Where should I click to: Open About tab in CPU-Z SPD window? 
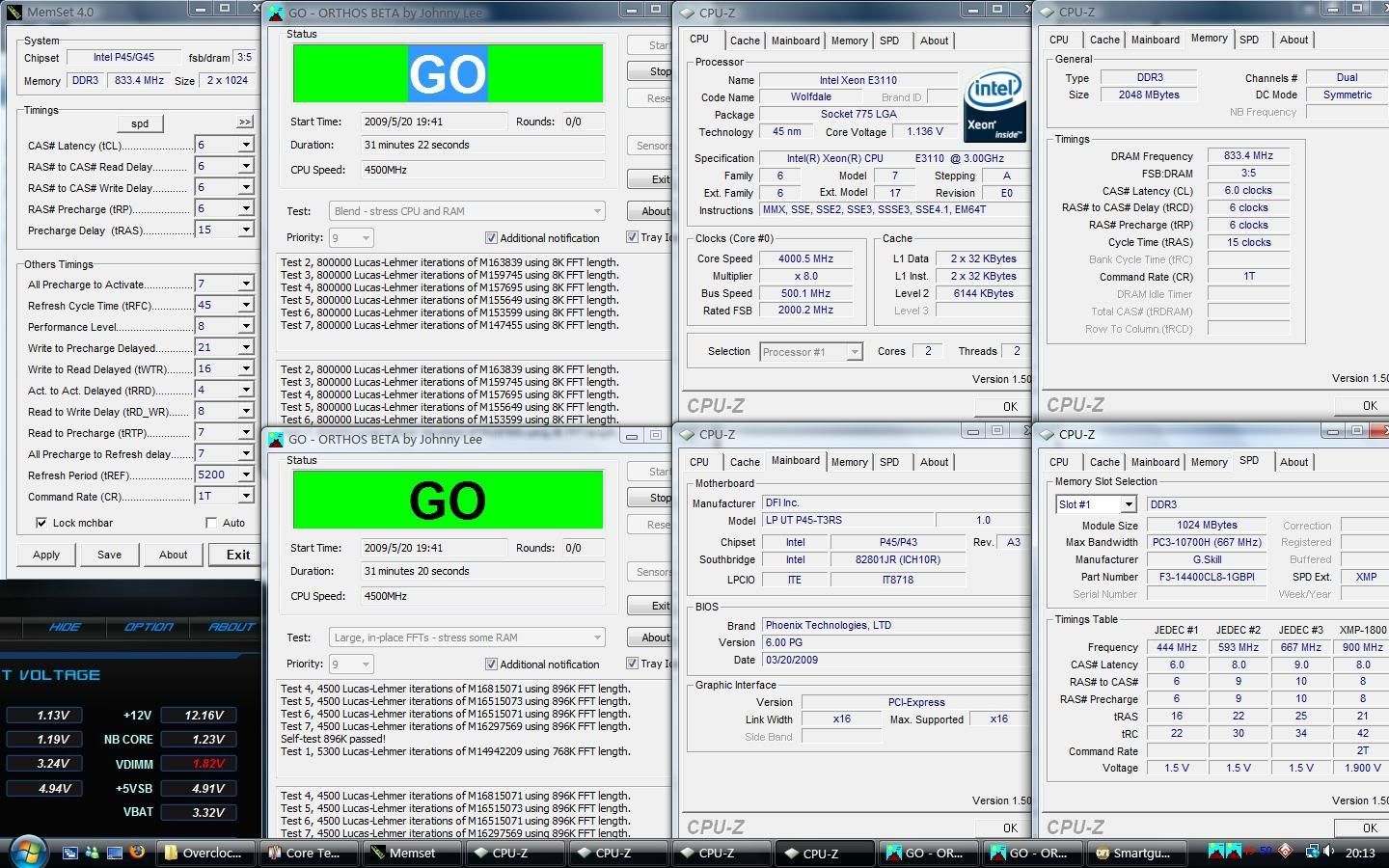tap(1294, 462)
